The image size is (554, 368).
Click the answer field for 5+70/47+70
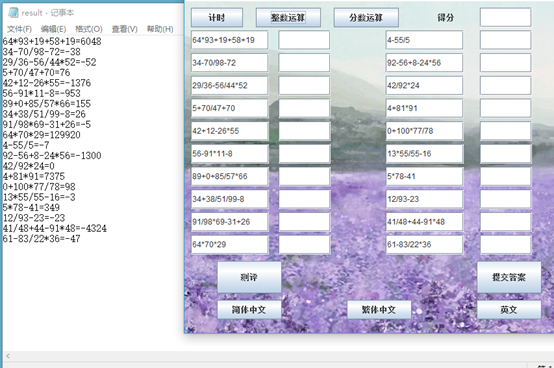tap(304, 108)
